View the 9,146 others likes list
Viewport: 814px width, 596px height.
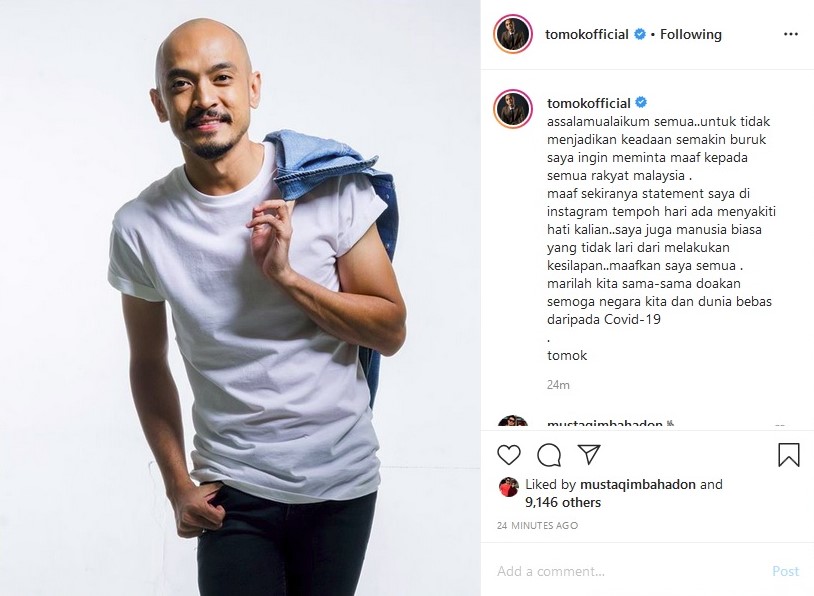(x=563, y=502)
